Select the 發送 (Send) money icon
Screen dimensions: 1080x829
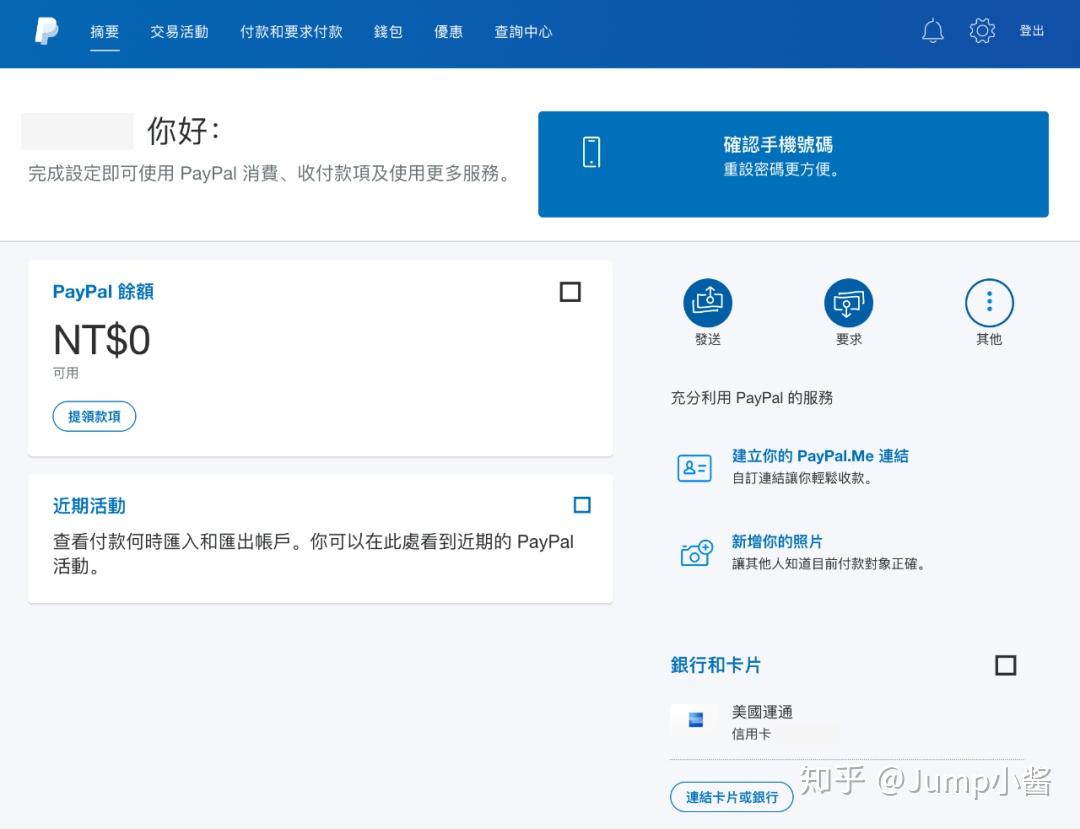(x=707, y=302)
